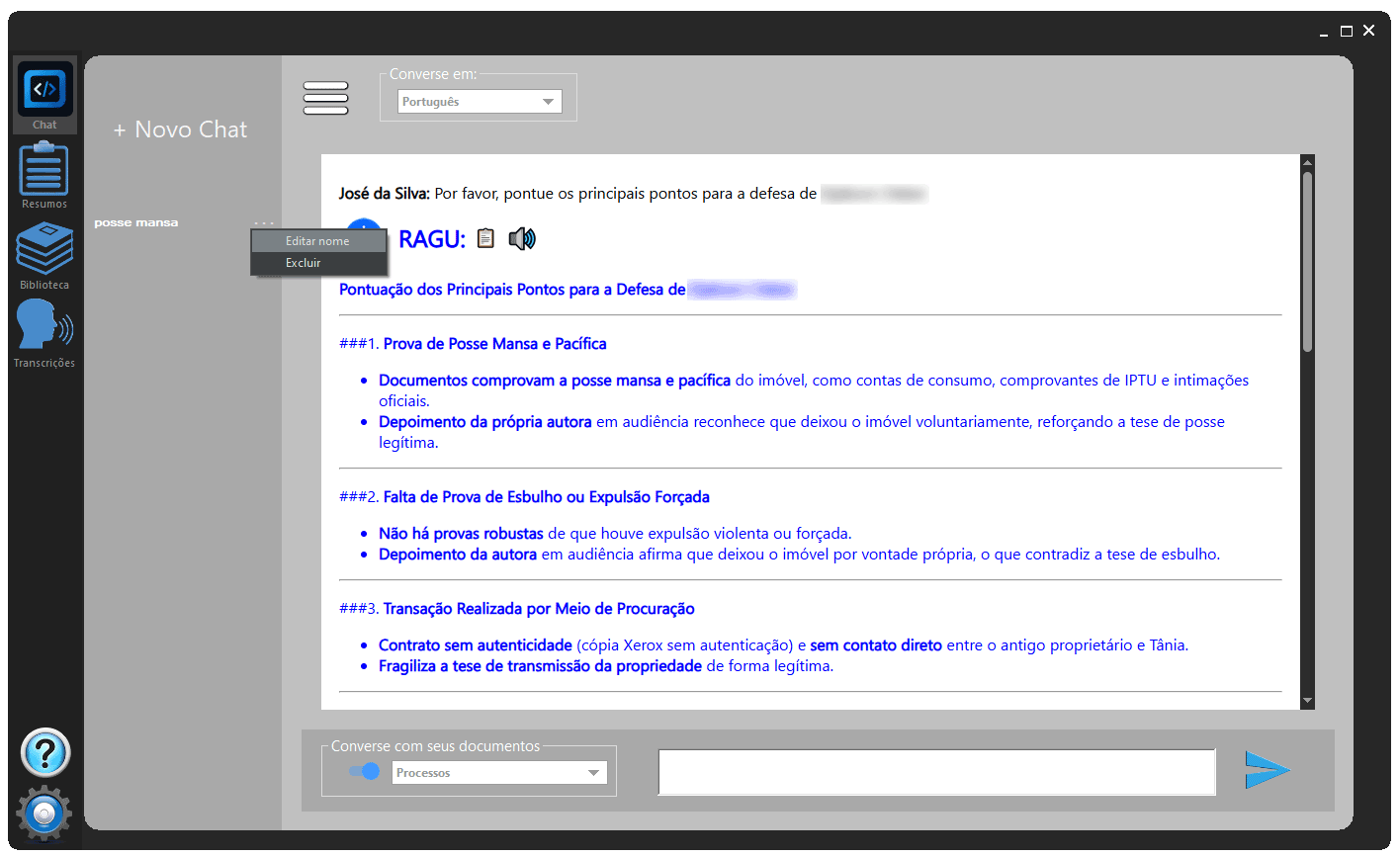Open the hamburger menu above the chat
Viewport: 1400px width, 857px height.
click(325, 98)
